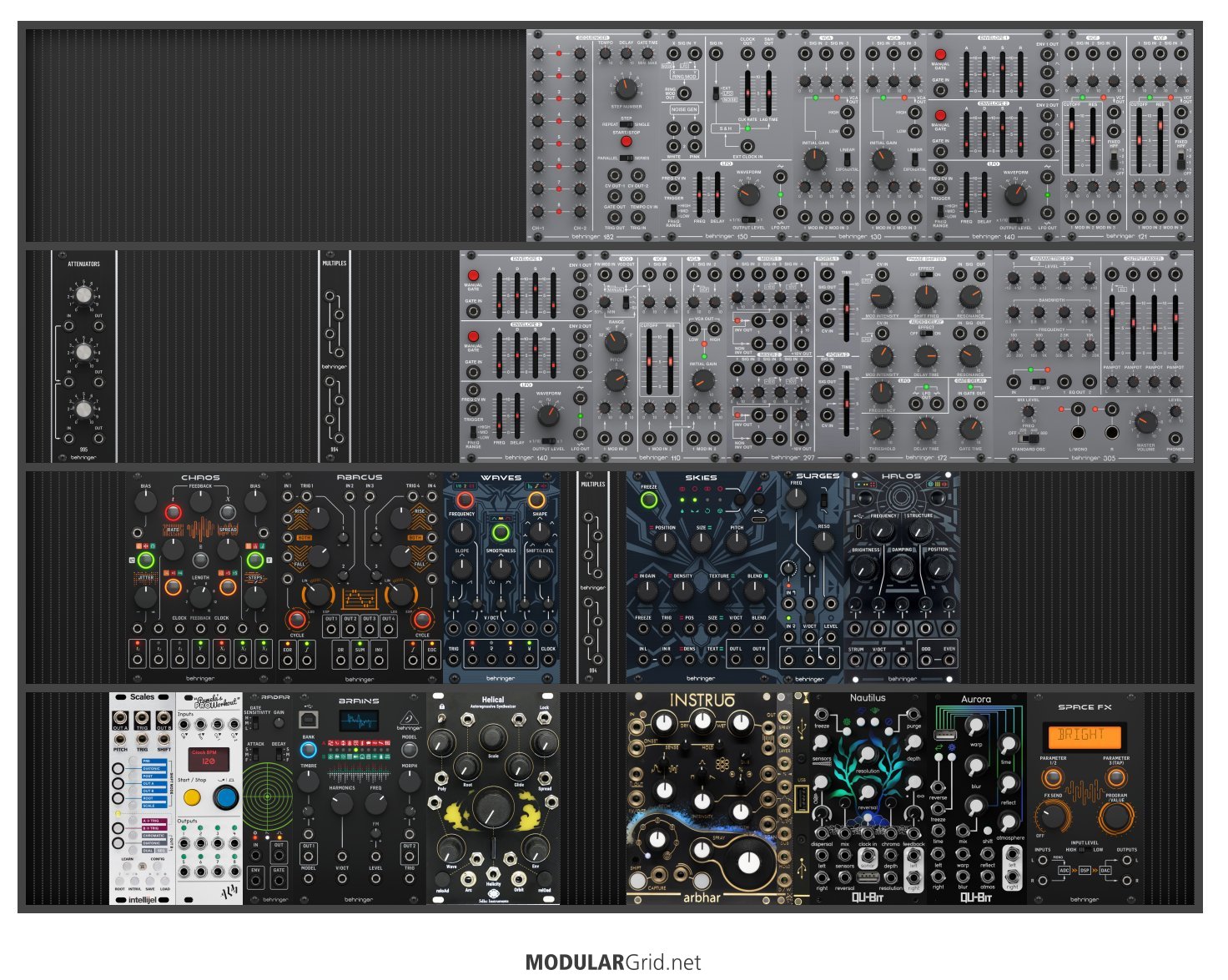
Task: Click the warp knob on Aurora
Action: click(975, 726)
